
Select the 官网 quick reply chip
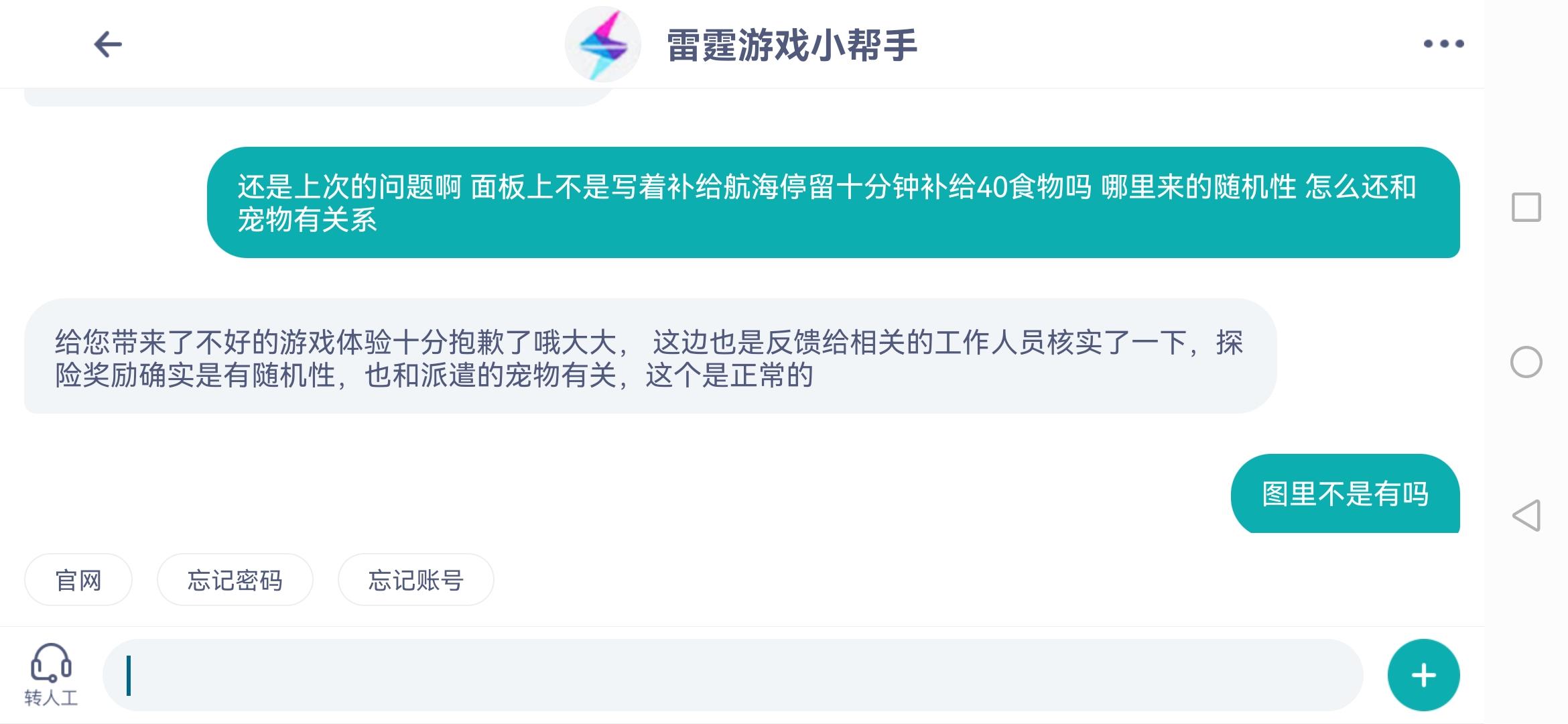pyautogui.click(x=78, y=580)
